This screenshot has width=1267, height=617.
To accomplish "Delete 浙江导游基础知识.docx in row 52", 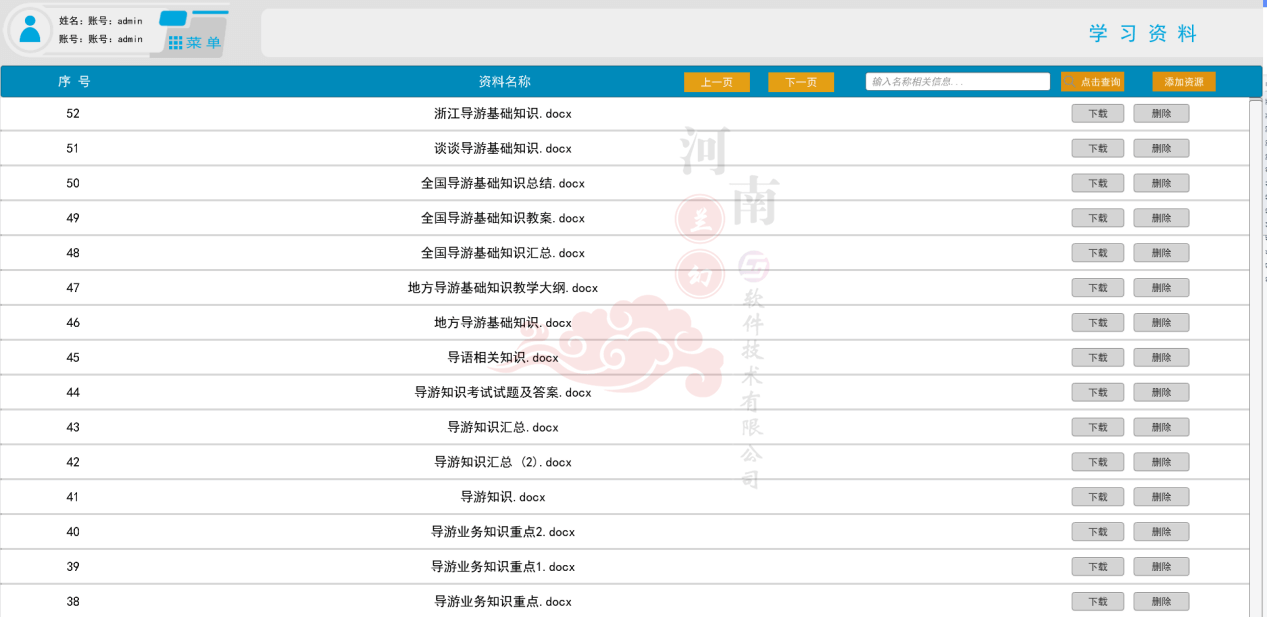I will [1160, 114].
